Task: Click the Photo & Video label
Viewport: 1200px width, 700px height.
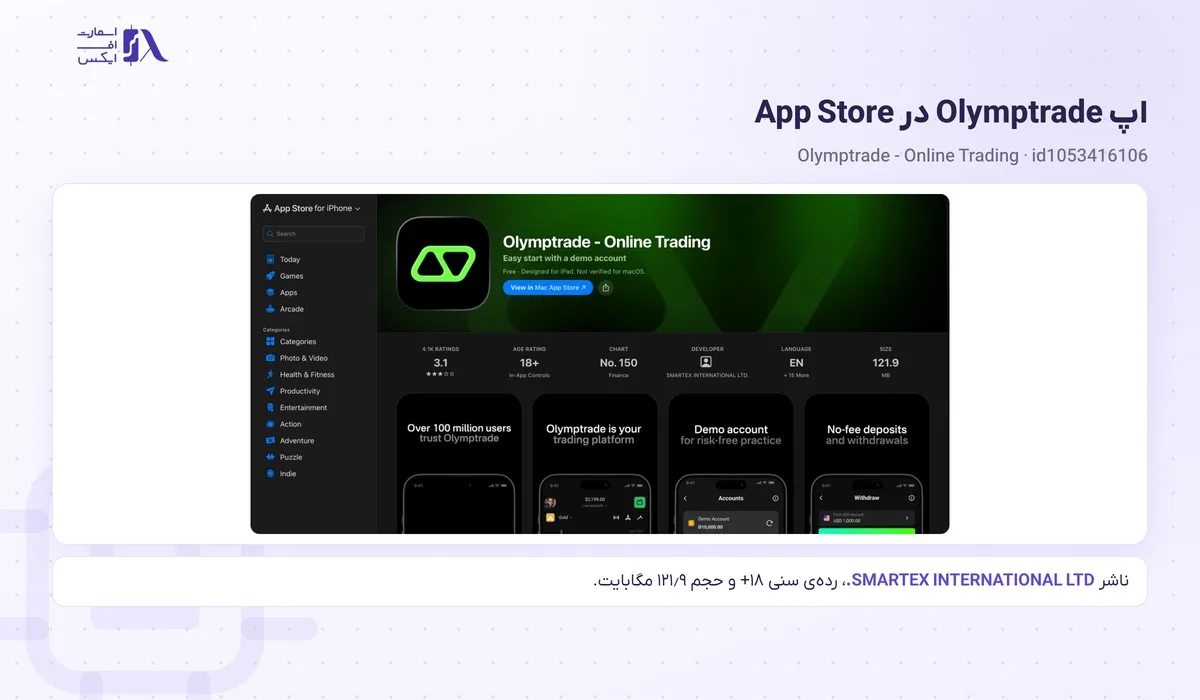Action: point(304,358)
